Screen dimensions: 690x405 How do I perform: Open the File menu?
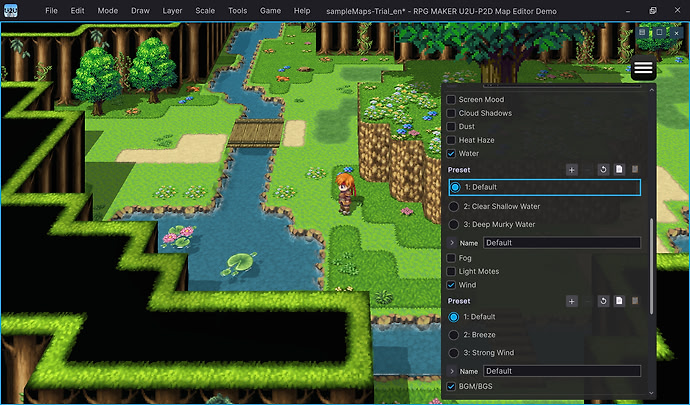(51, 11)
